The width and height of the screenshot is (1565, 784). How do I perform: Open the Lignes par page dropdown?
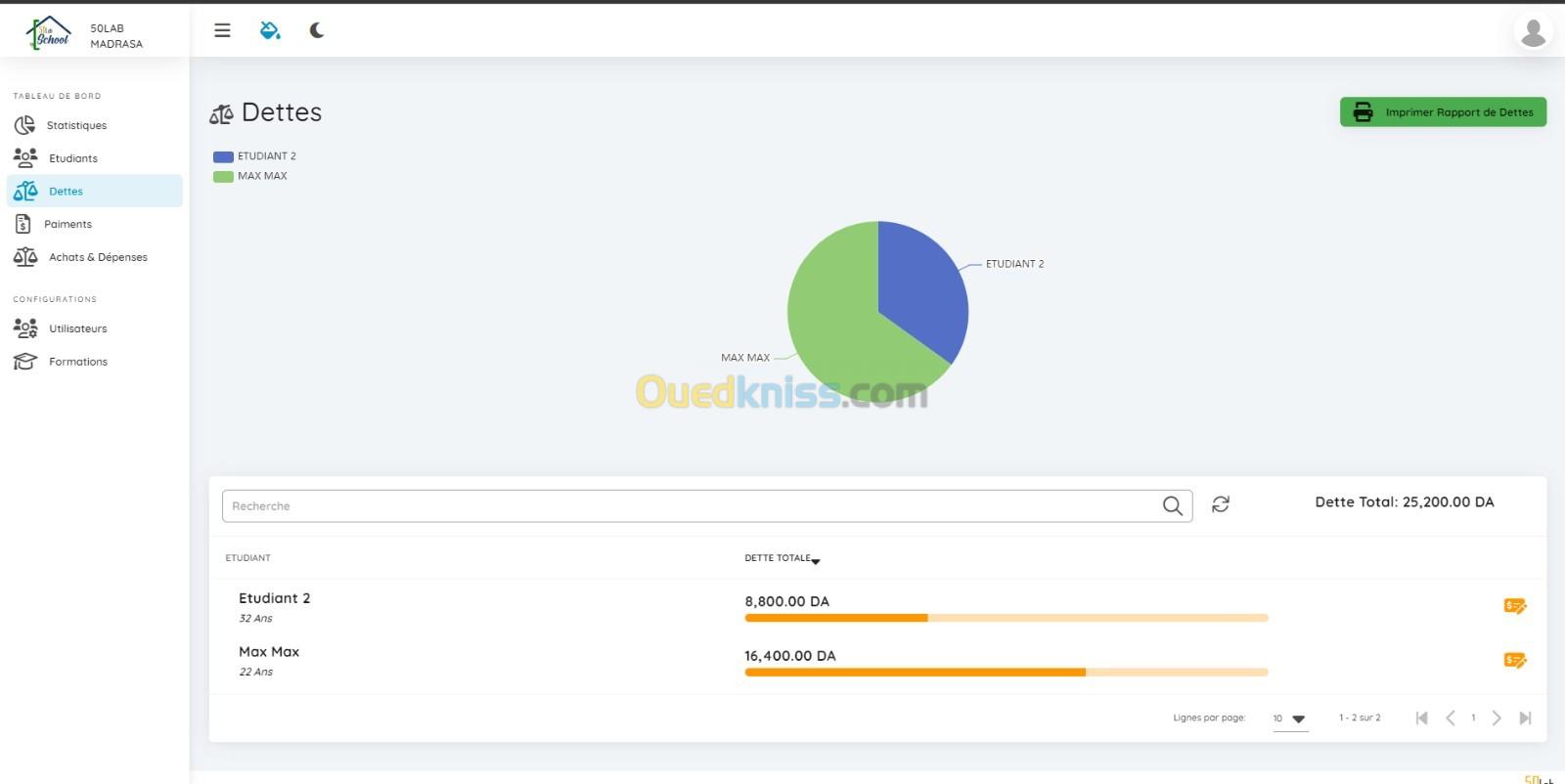(x=1289, y=719)
